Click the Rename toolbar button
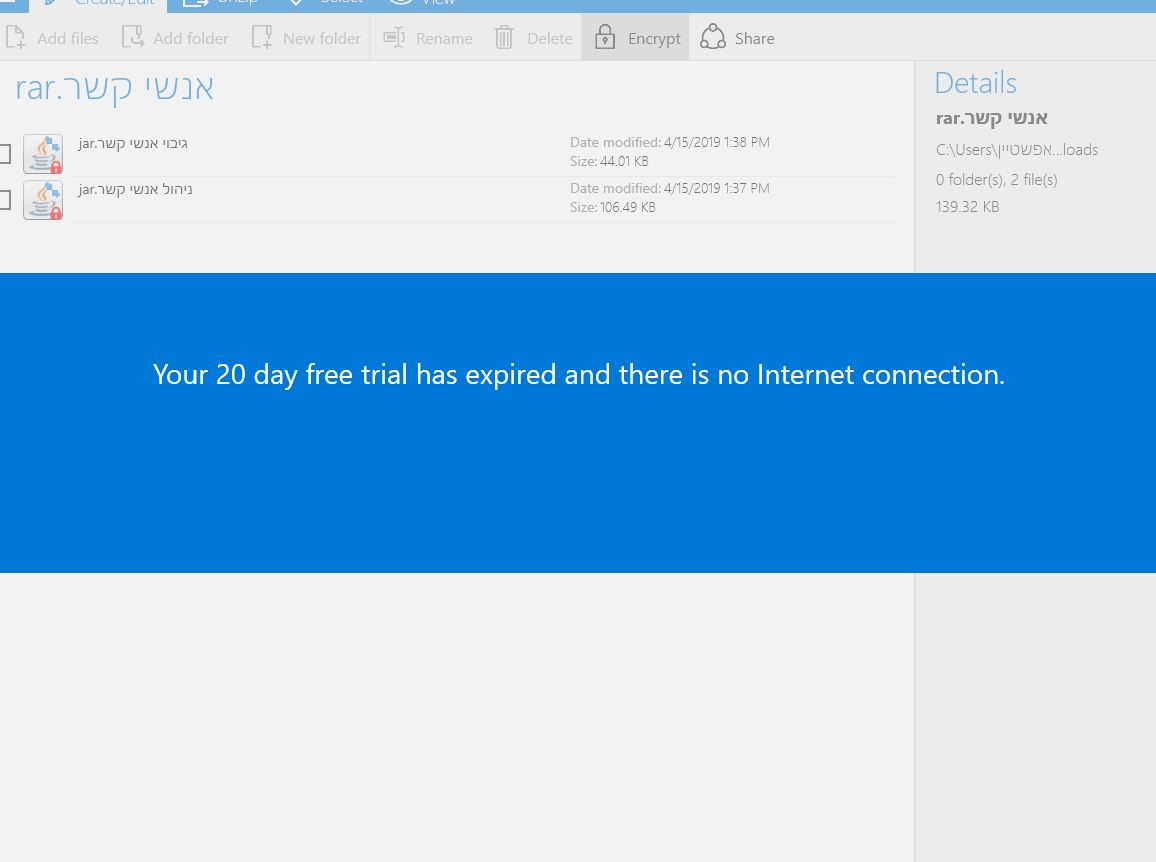 click(x=428, y=38)
